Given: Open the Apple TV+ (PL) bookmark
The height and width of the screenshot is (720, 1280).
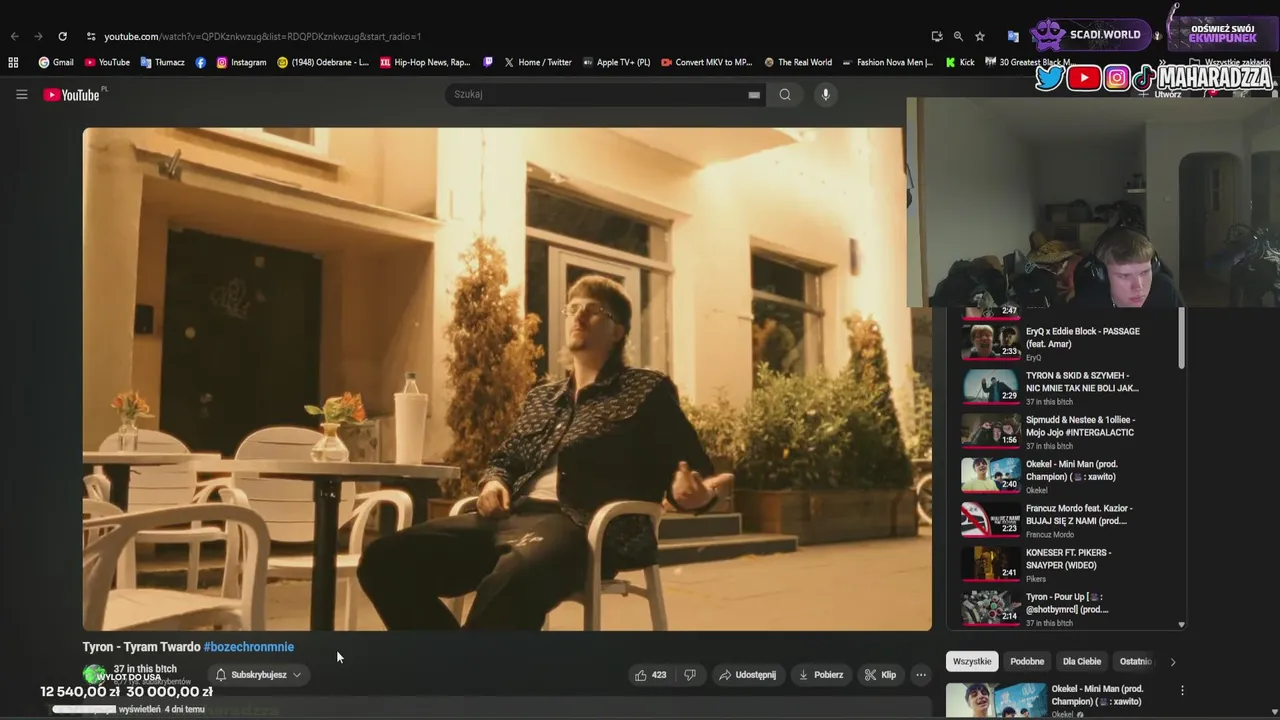Looking at the screenshot, I should (616, 62).
